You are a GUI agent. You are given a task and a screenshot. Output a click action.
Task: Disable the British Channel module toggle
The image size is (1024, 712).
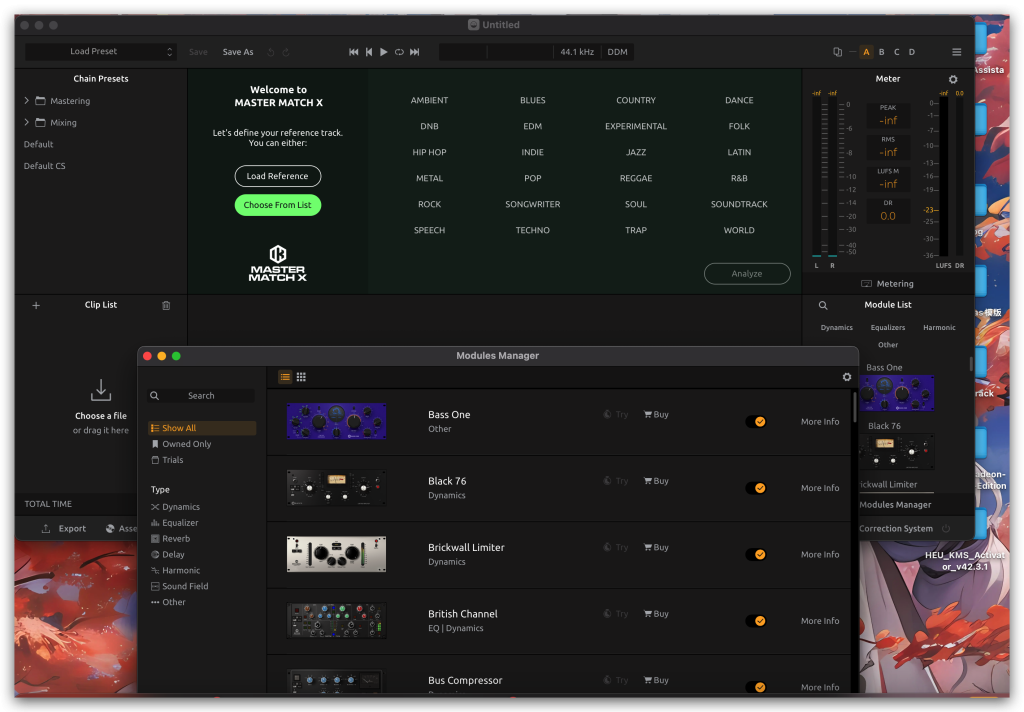[756, 621]
